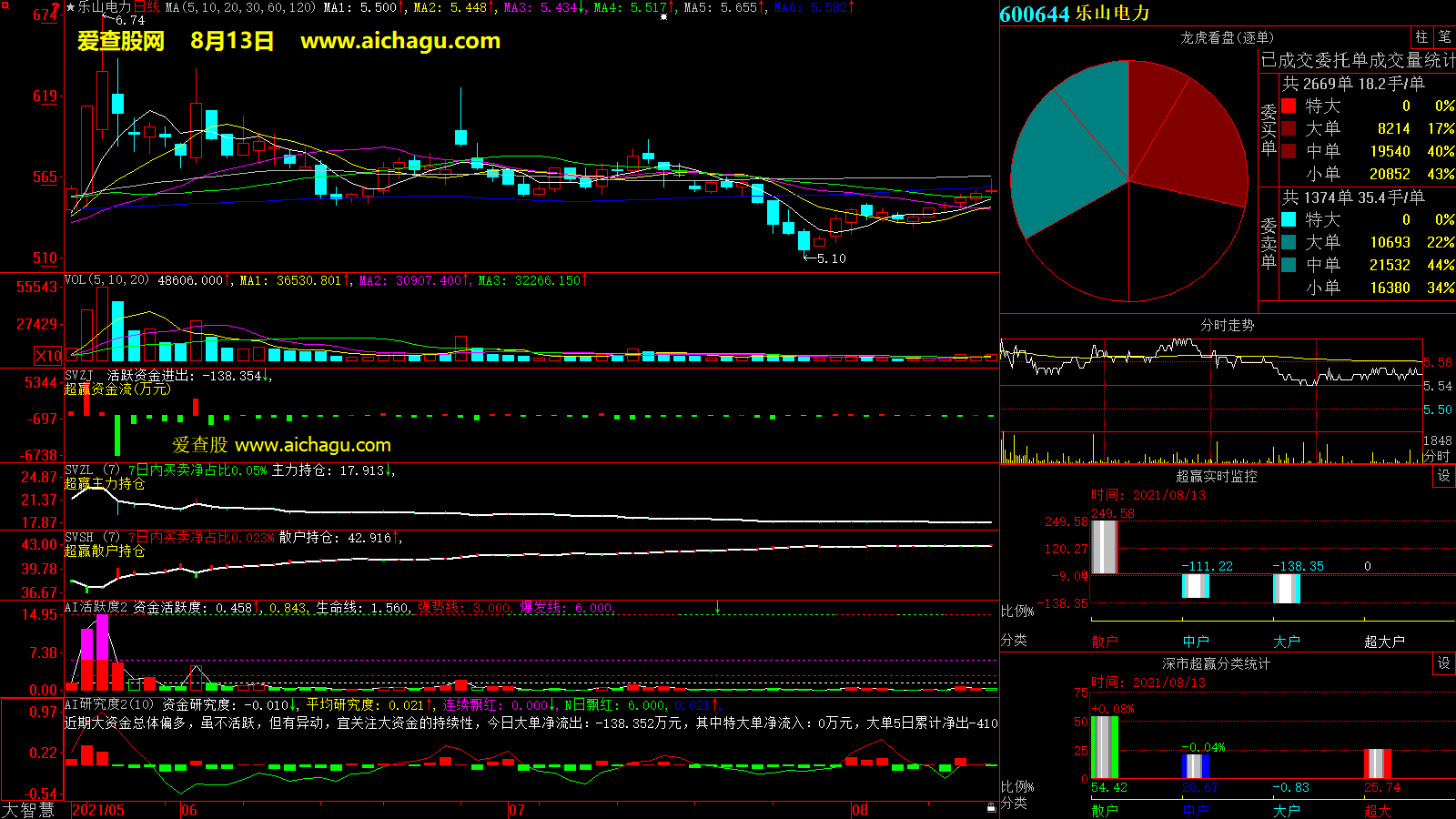Click the 07 month marker on time axis
The image size is (1456, 819).
pos(517,810)
